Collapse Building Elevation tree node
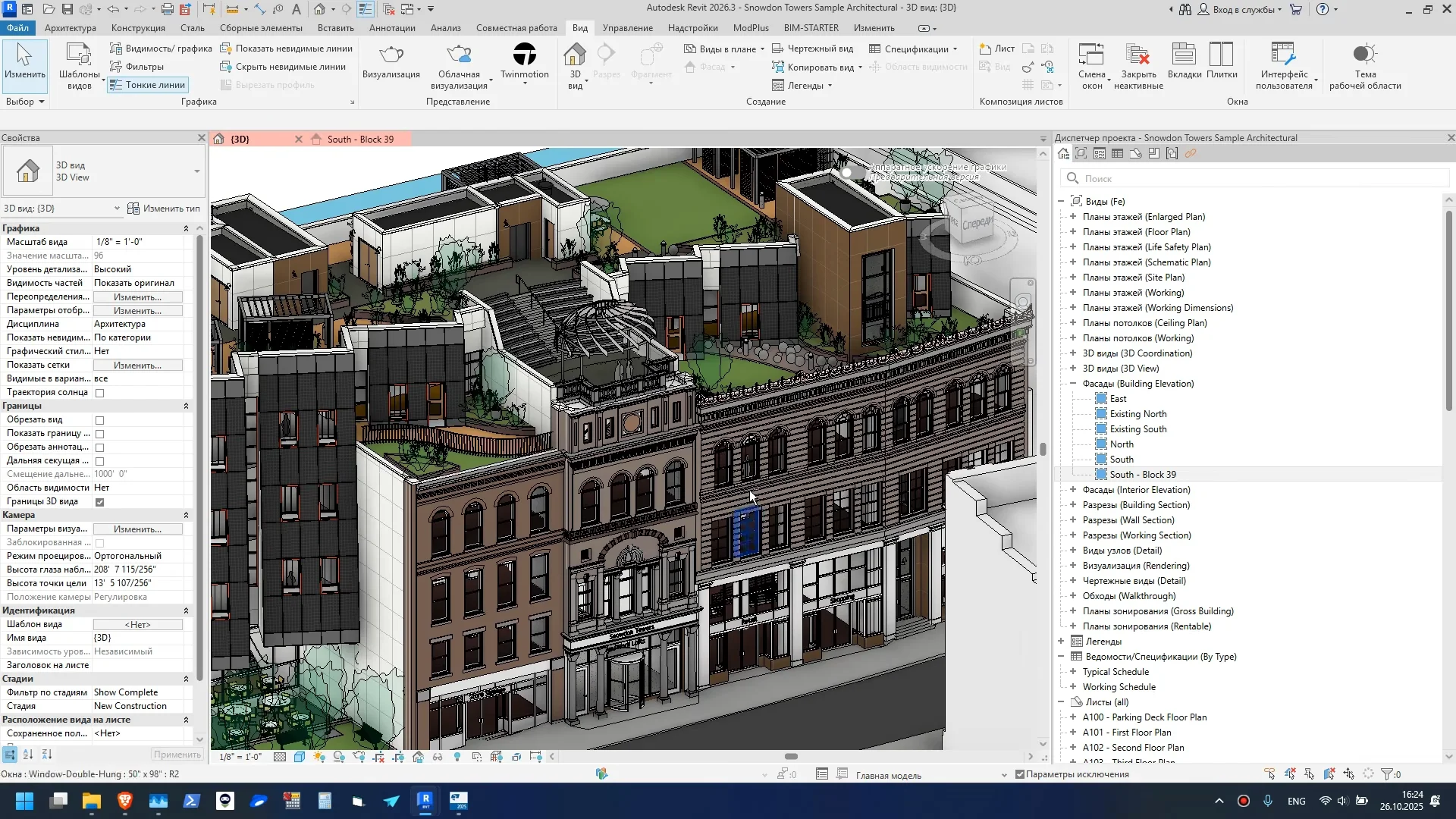Viewport: 1456px width, 819px height. pyautogui.click(x=1073, y=384)
